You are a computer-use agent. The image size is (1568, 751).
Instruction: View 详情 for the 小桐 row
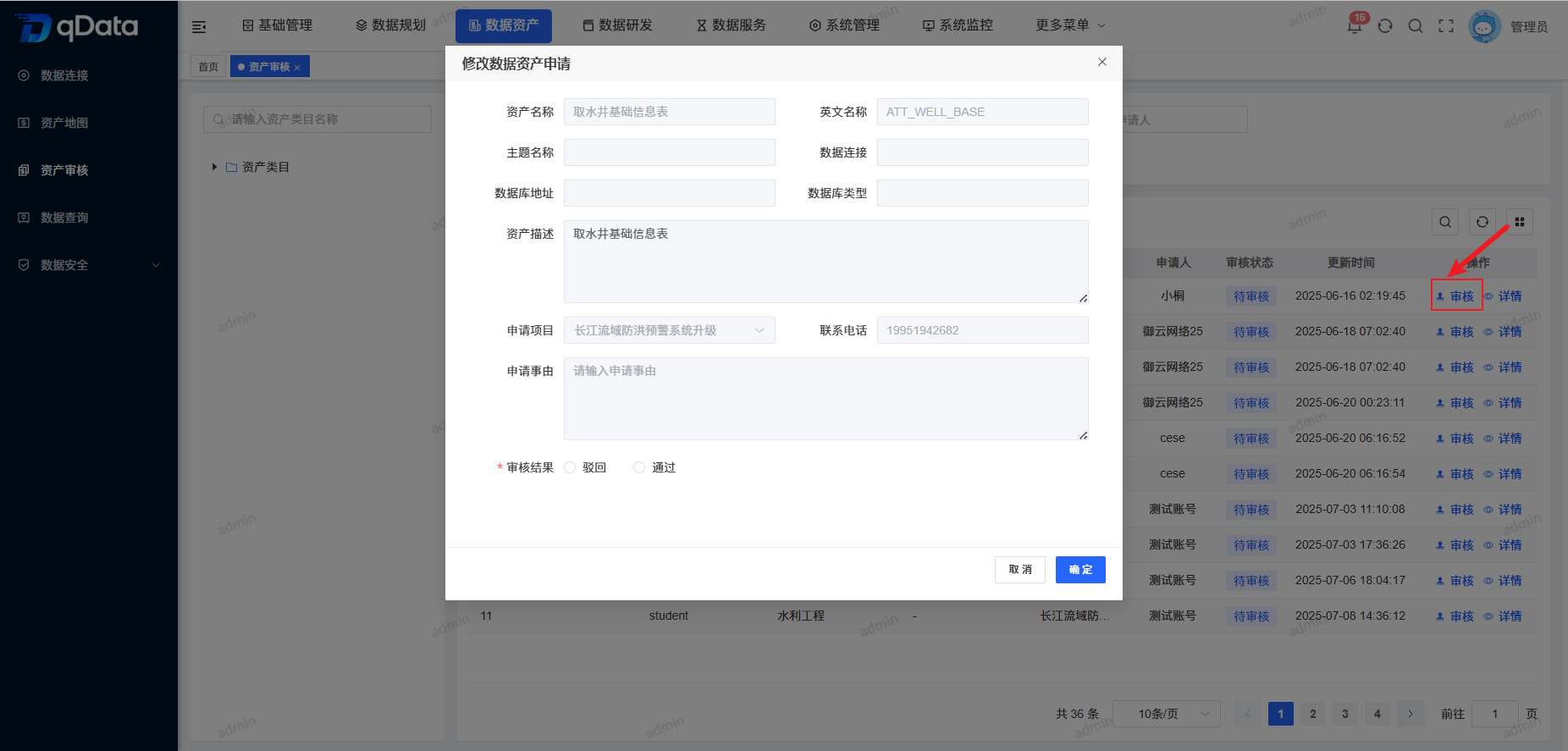click(1503, 296)
